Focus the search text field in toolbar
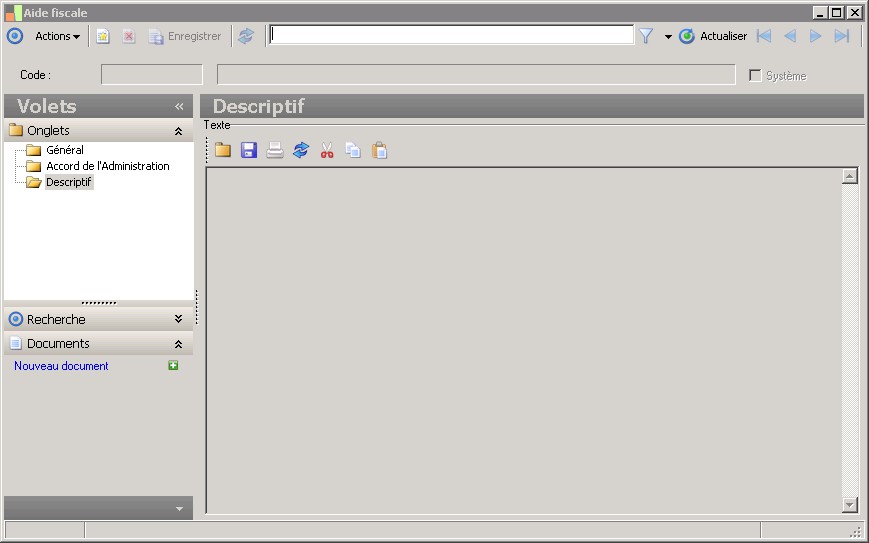This screenshot has height=543, width=869. (451, 35)
